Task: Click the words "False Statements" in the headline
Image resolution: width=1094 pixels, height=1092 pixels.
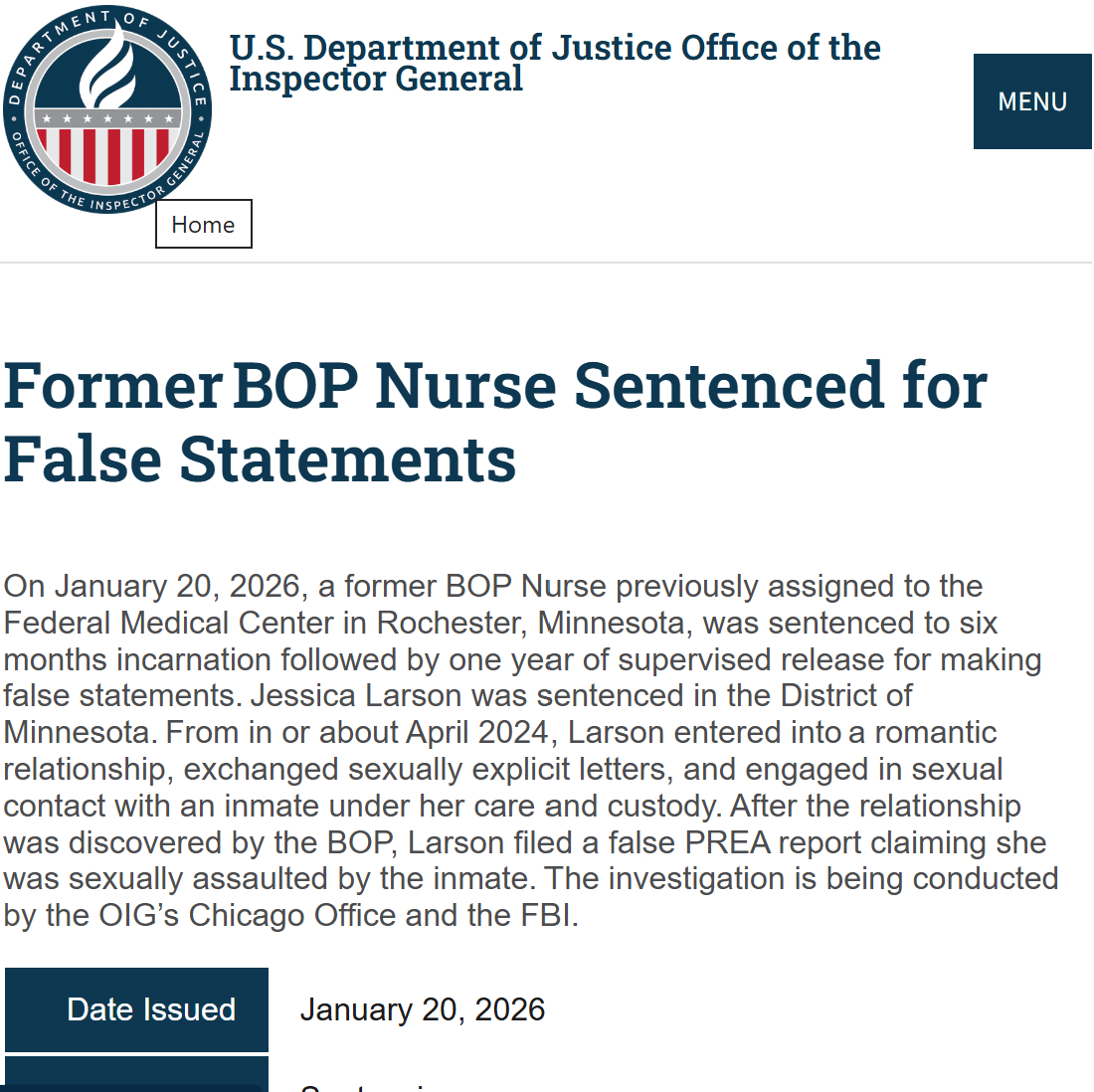Action: click(x=260, y=459)
